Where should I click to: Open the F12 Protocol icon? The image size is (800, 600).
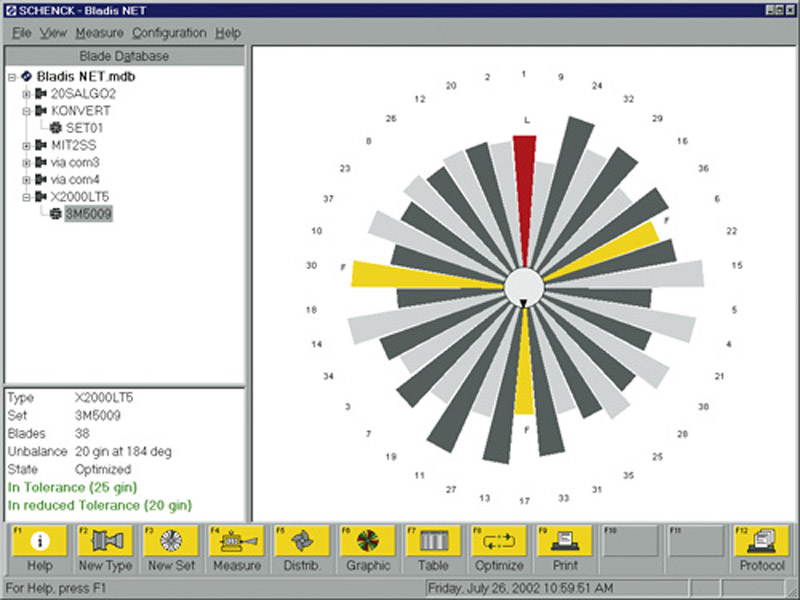coord(762,541)
